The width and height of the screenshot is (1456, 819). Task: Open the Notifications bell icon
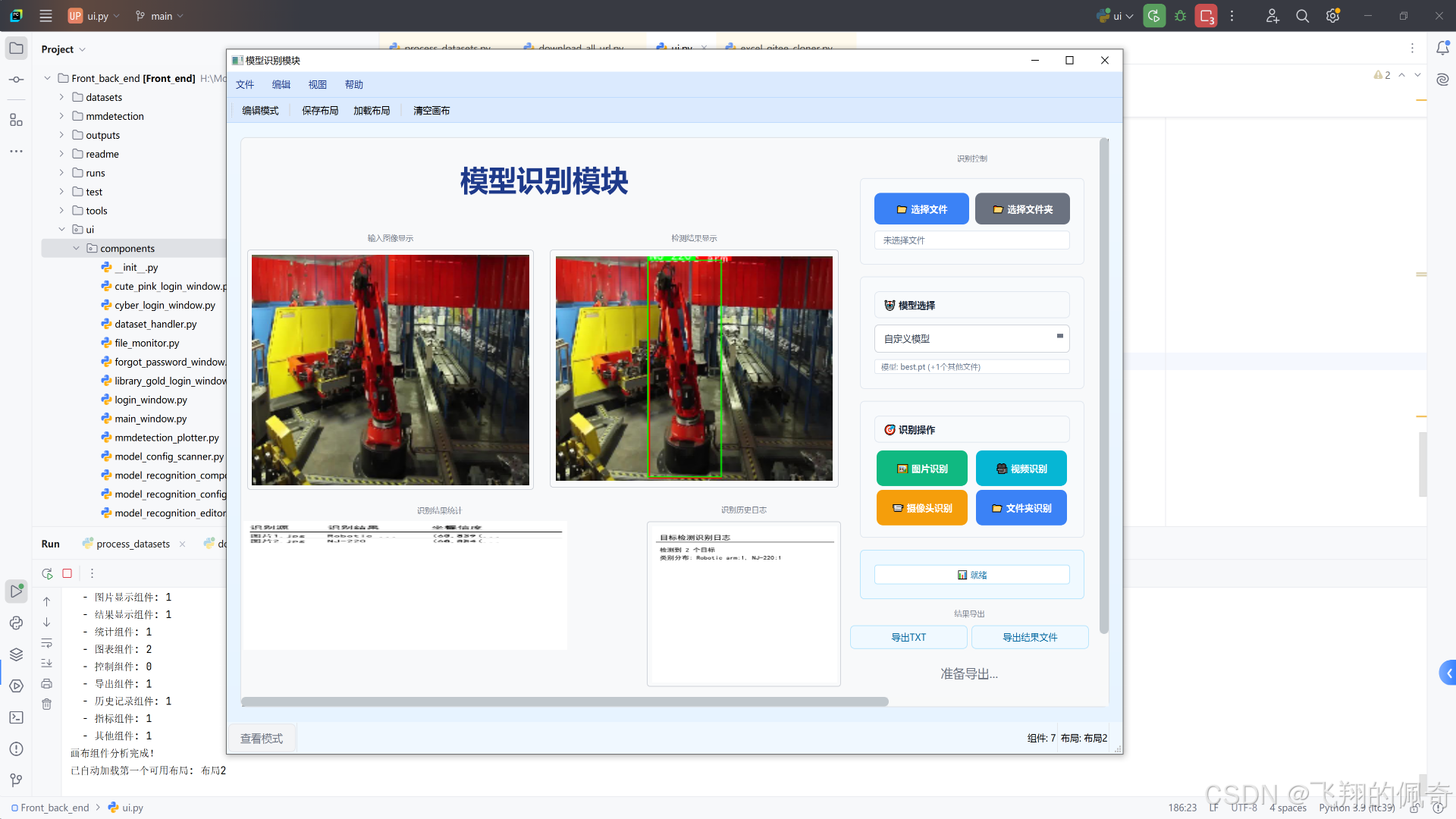click(x=1442, y=48)
